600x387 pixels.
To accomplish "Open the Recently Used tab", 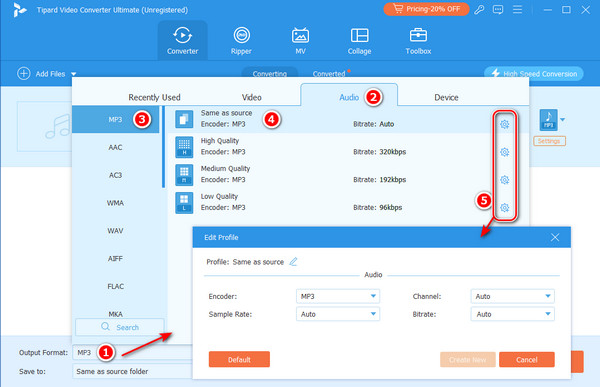I will tap(154, 97).
